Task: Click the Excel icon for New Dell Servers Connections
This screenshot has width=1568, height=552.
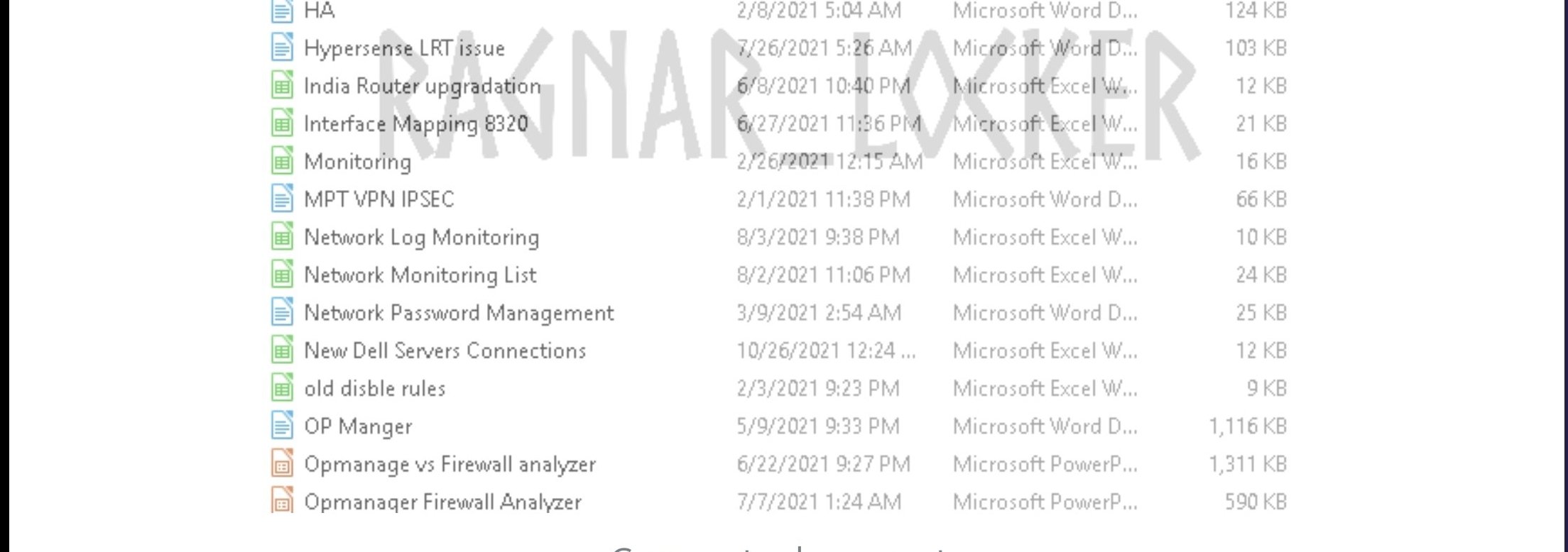Action: (282, 350)
